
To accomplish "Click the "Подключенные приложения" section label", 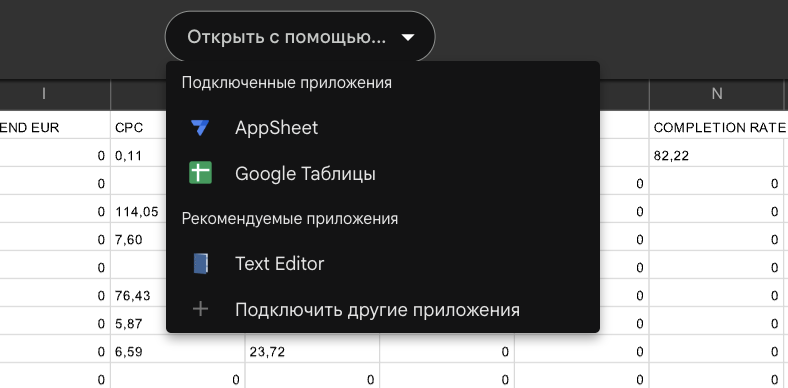I will point(286,83).
